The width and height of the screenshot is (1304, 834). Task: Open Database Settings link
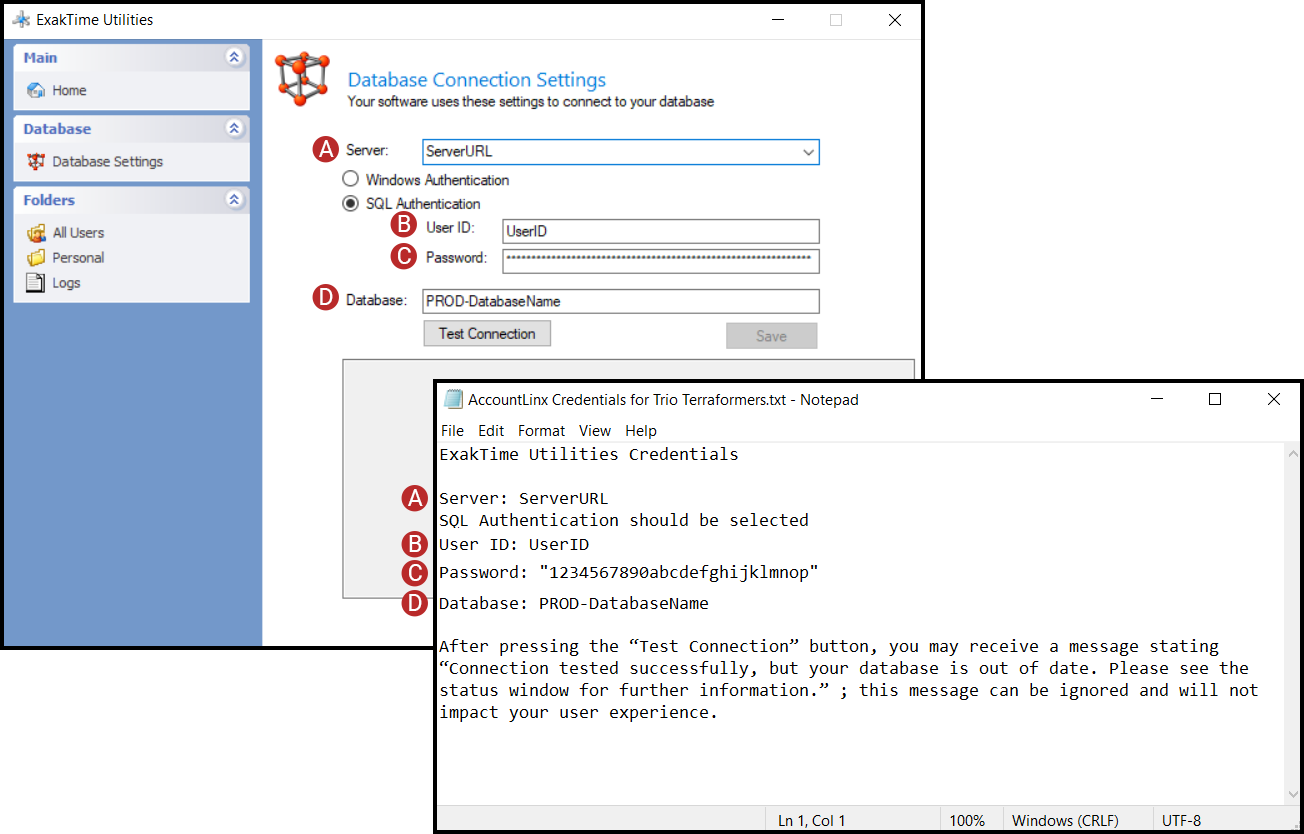(x=108, y=161)
